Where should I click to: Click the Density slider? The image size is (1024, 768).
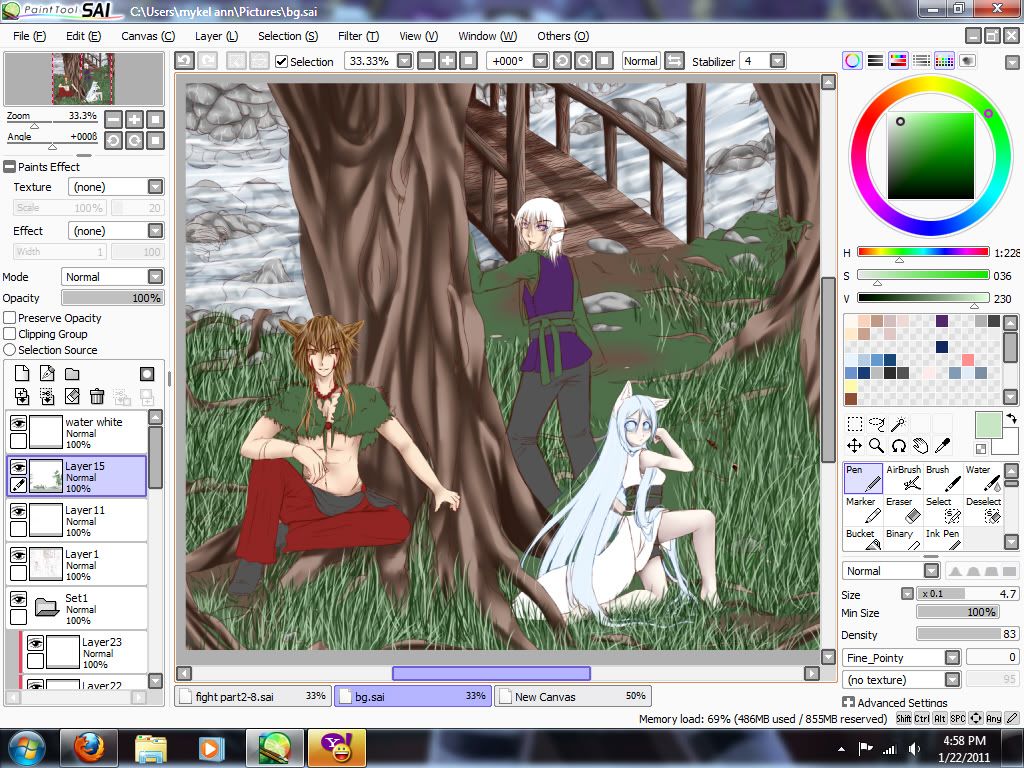(x=967, y=633)
